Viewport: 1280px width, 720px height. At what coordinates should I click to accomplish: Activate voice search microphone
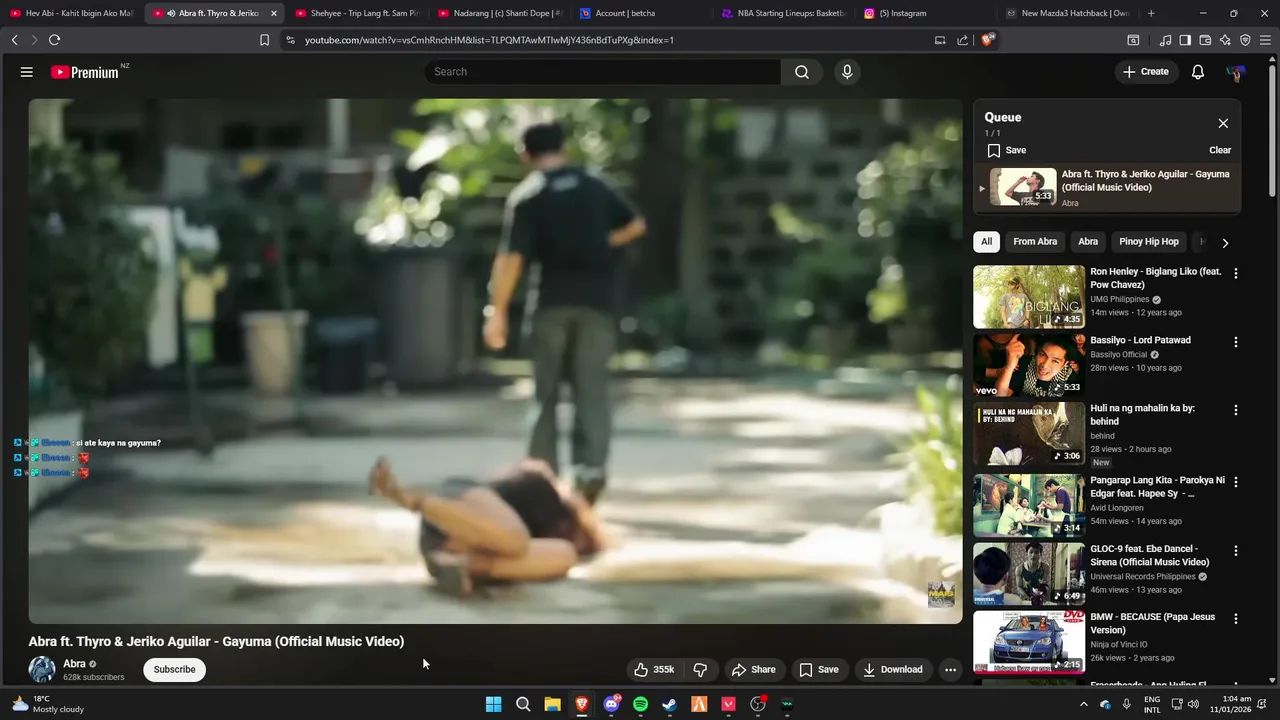[847, 72]
